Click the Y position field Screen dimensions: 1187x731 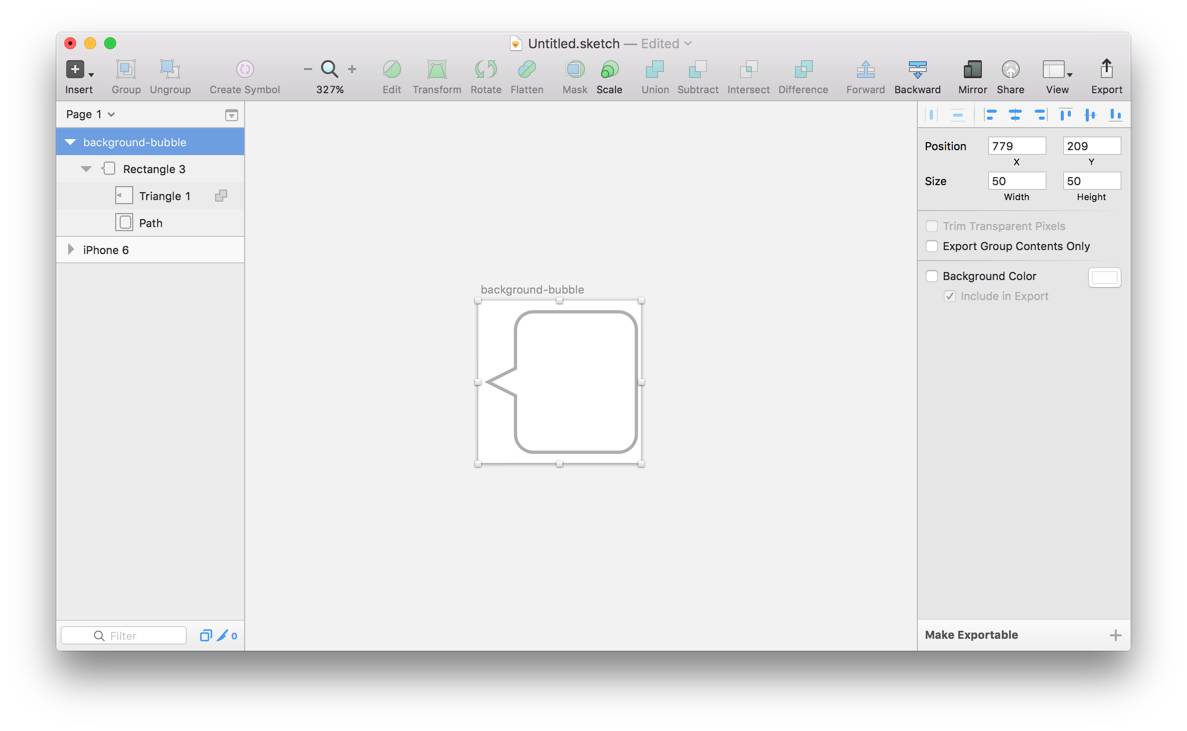(1092, 146)
